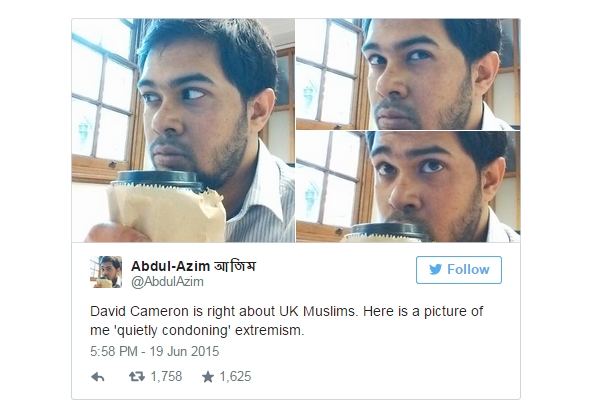Open the Abdul-Azim display name link
Image resolution: width=600 pixels, height=412 pixels.
click(x=170, y=265)
